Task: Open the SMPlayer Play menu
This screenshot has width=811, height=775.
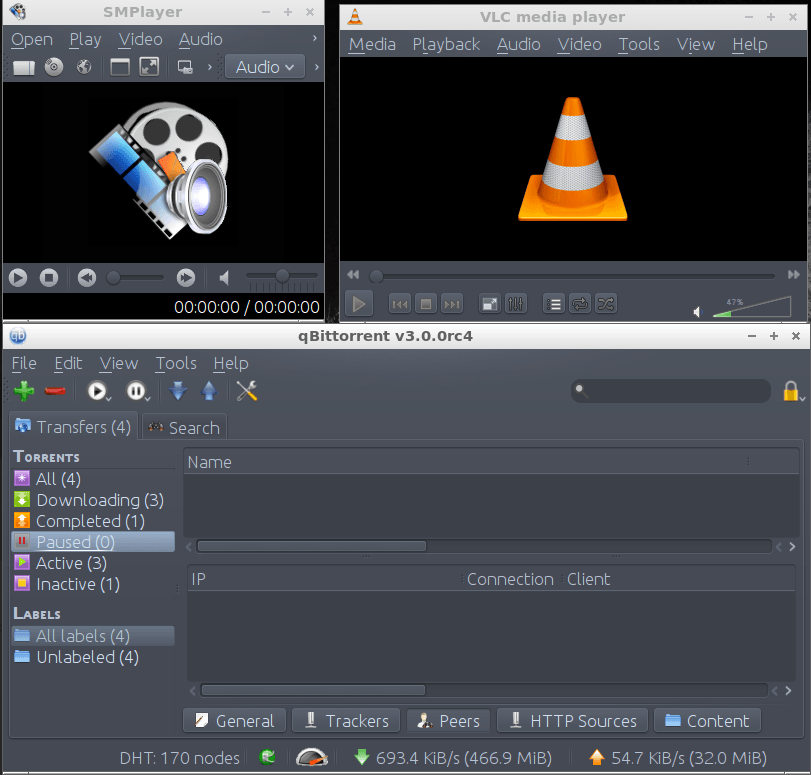Action: tap(85, 39)
